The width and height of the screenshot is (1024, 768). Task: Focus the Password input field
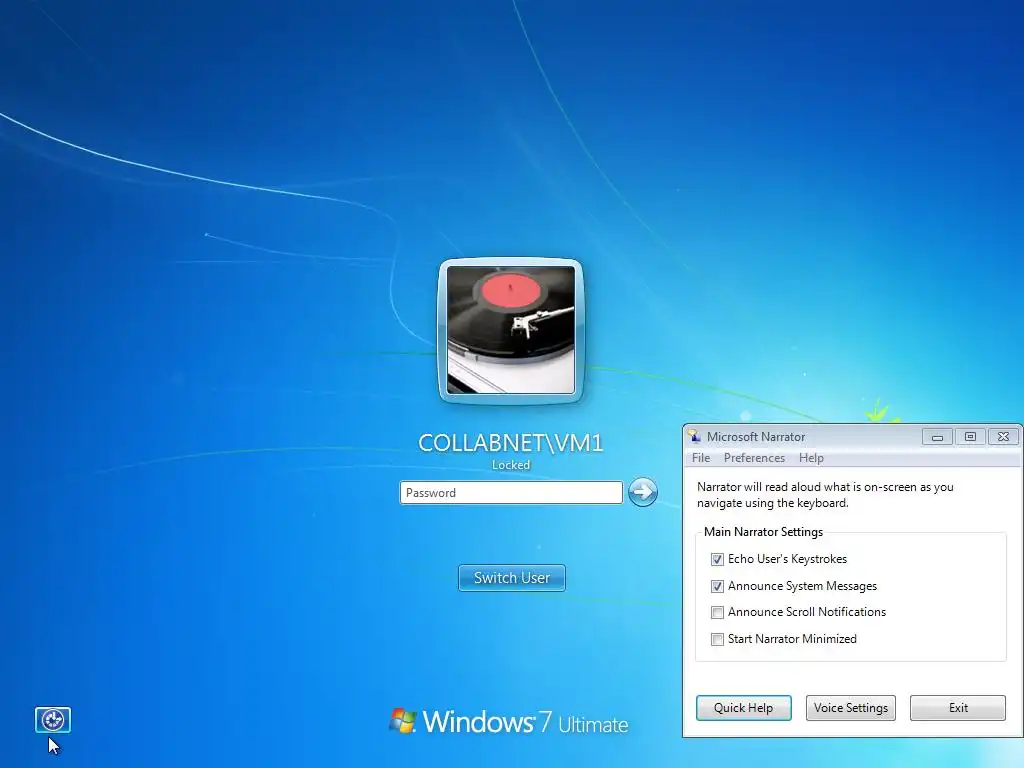511,492
